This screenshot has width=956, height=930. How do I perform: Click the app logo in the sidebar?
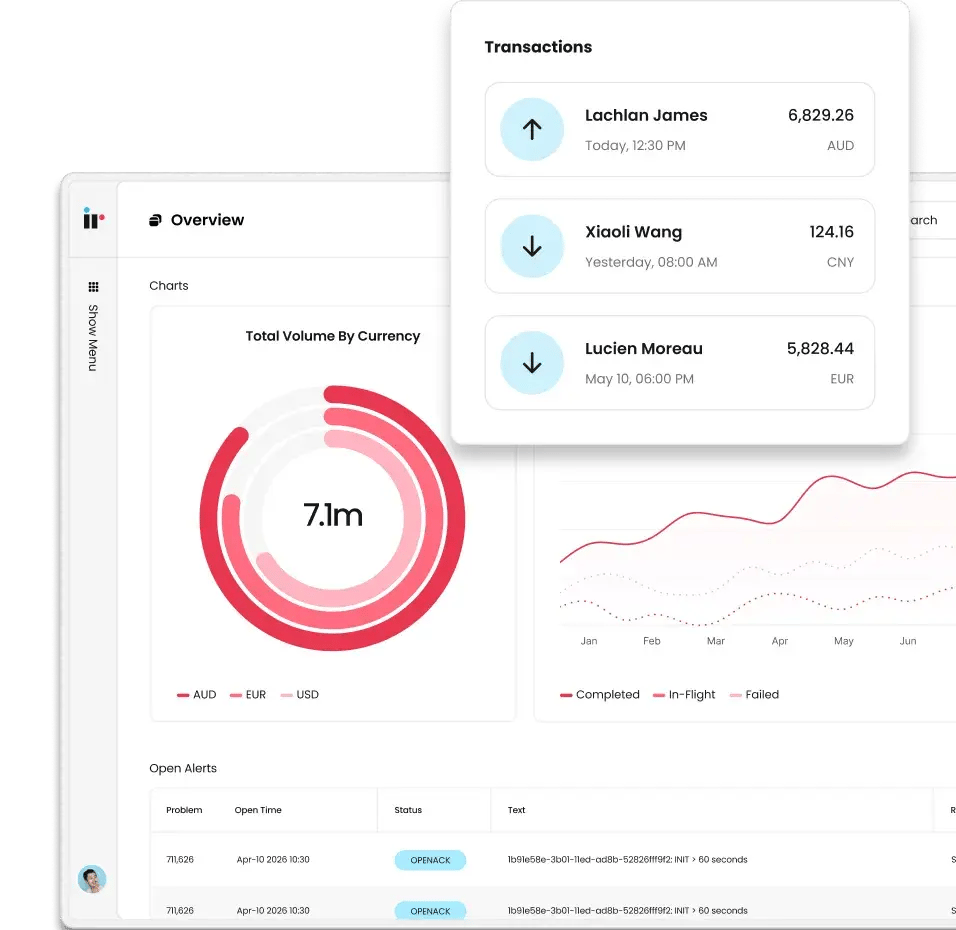(93, 219)
